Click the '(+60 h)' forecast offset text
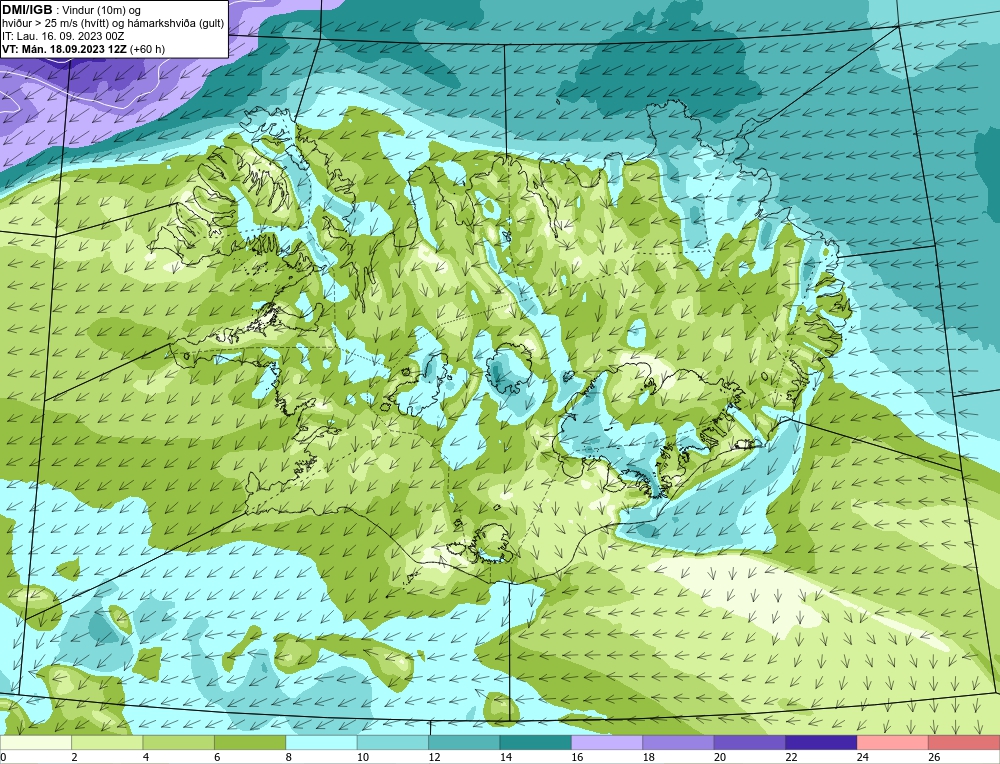 (147, 49)
